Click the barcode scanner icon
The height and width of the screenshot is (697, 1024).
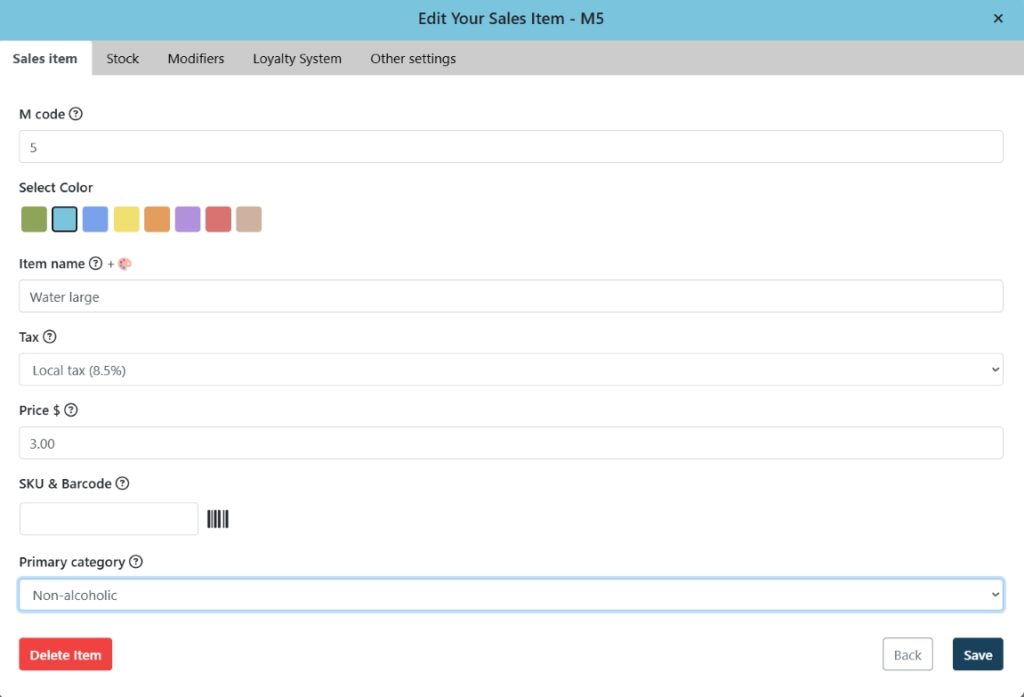click(x=218, y=519)
